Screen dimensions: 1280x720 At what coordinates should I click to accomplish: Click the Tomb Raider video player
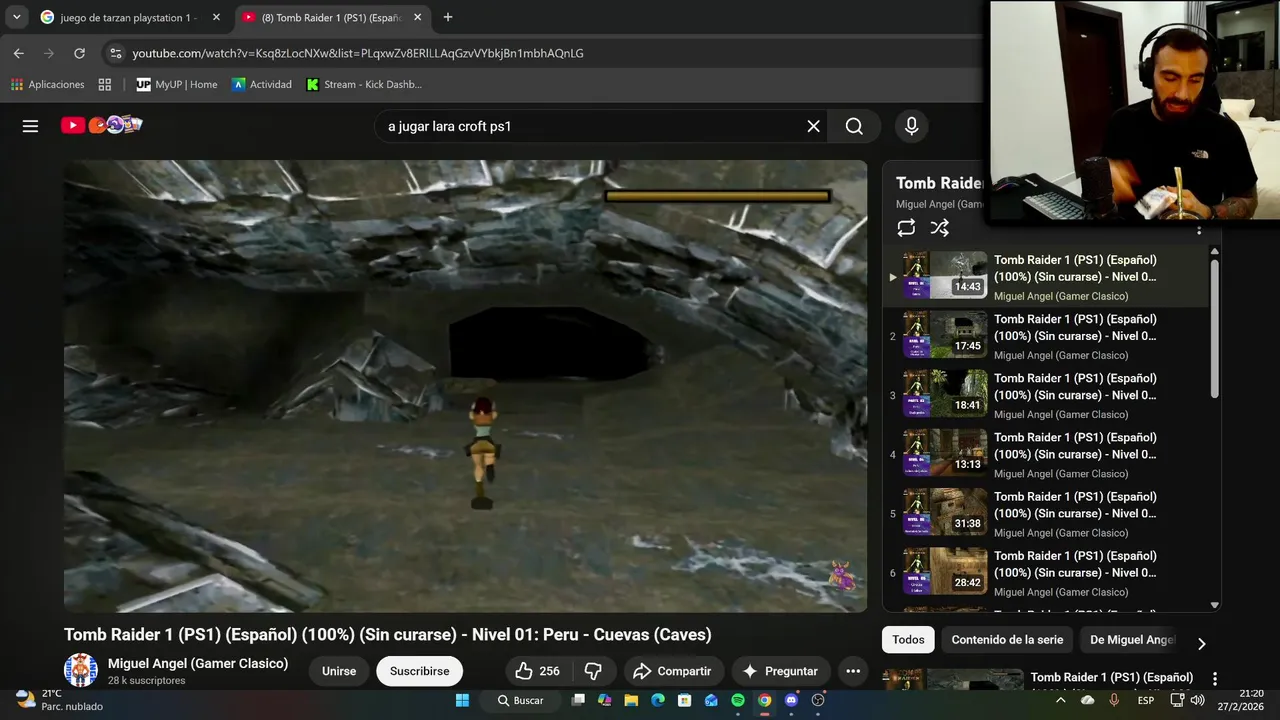(465, 386)
